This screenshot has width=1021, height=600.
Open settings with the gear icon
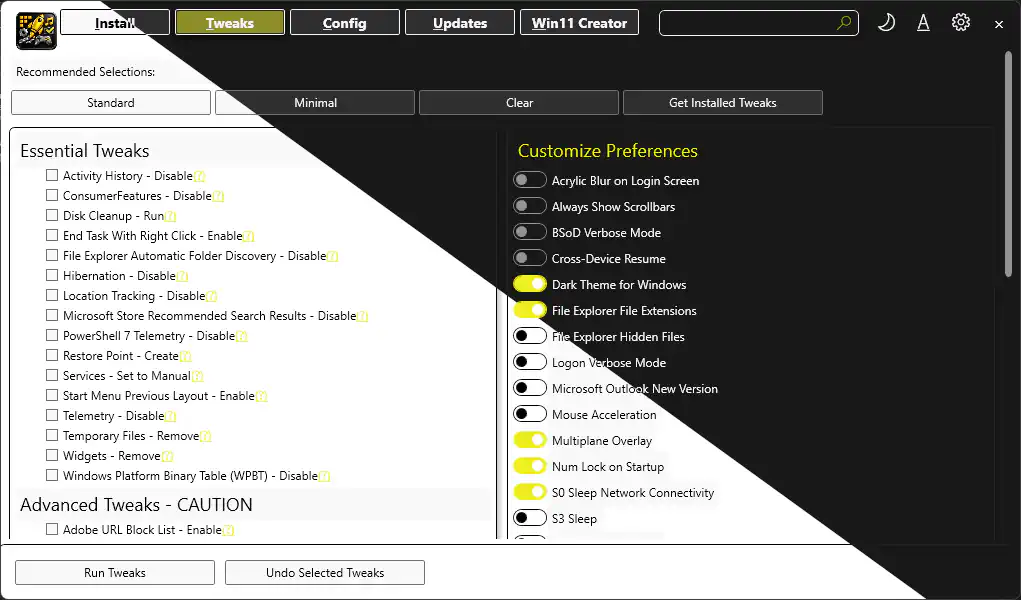point(961,22)
